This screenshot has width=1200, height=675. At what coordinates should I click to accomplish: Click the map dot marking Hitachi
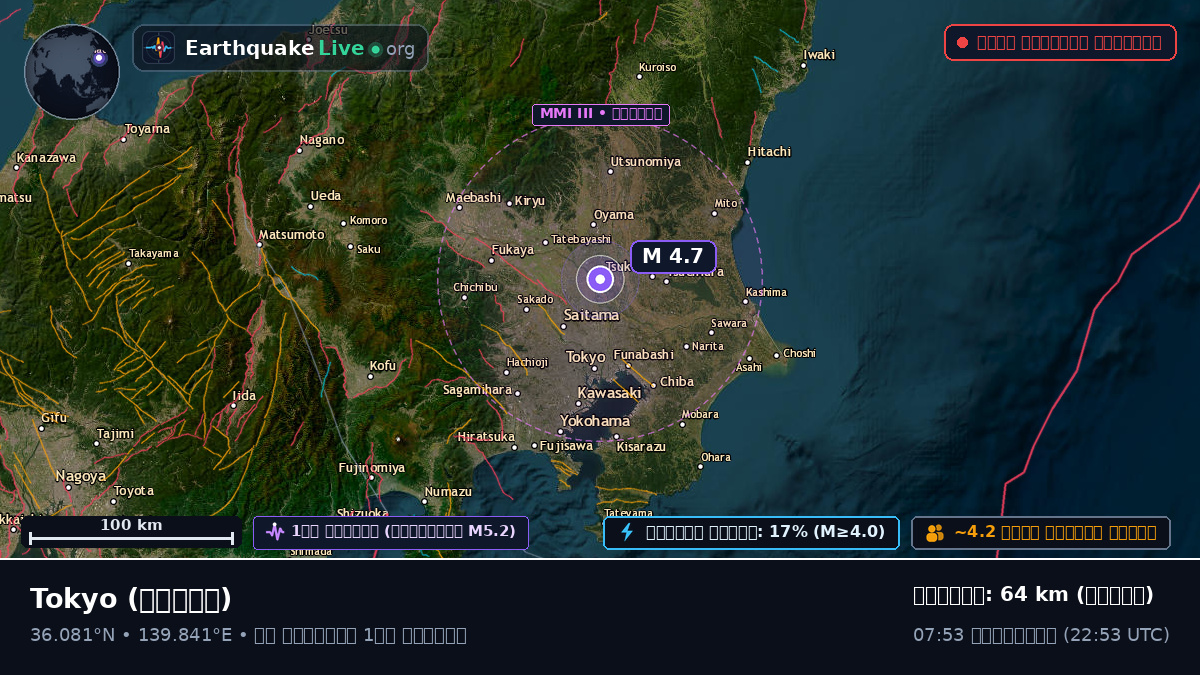[748, 162]
